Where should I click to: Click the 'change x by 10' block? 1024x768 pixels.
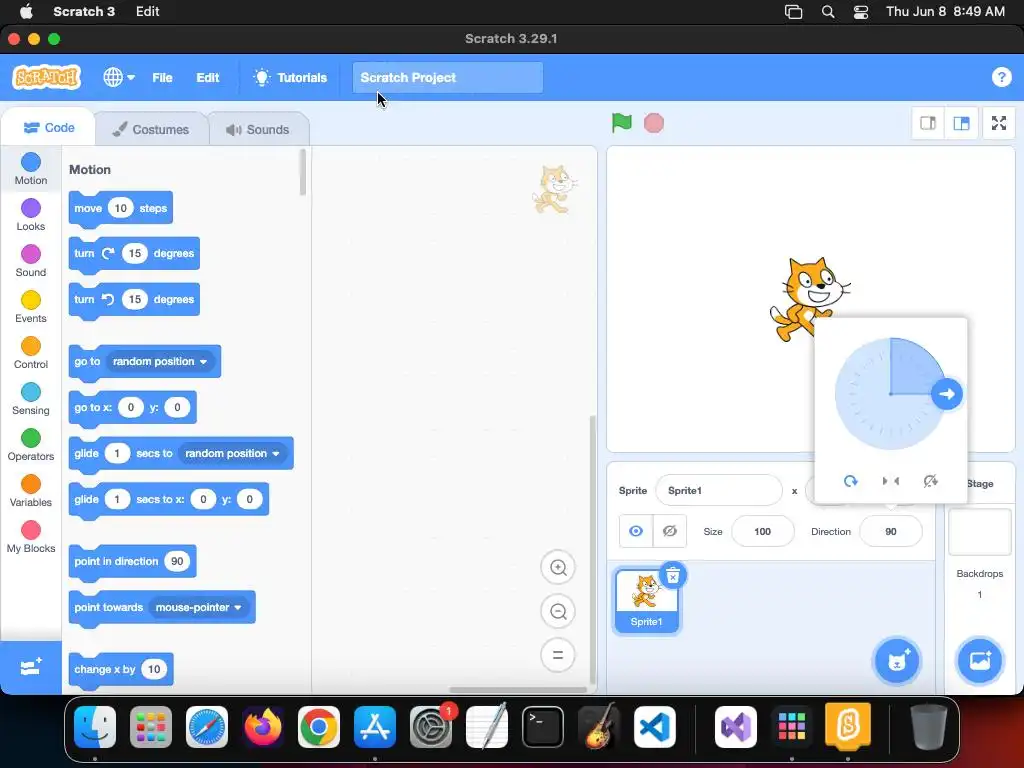[x=121, y=669]
